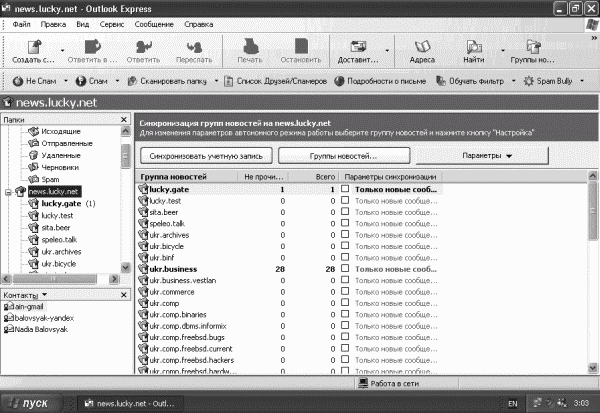This screenshot has height=413, width=600.
Task: Click the Спам button in spam toolbar
Action: coord(92,81)
